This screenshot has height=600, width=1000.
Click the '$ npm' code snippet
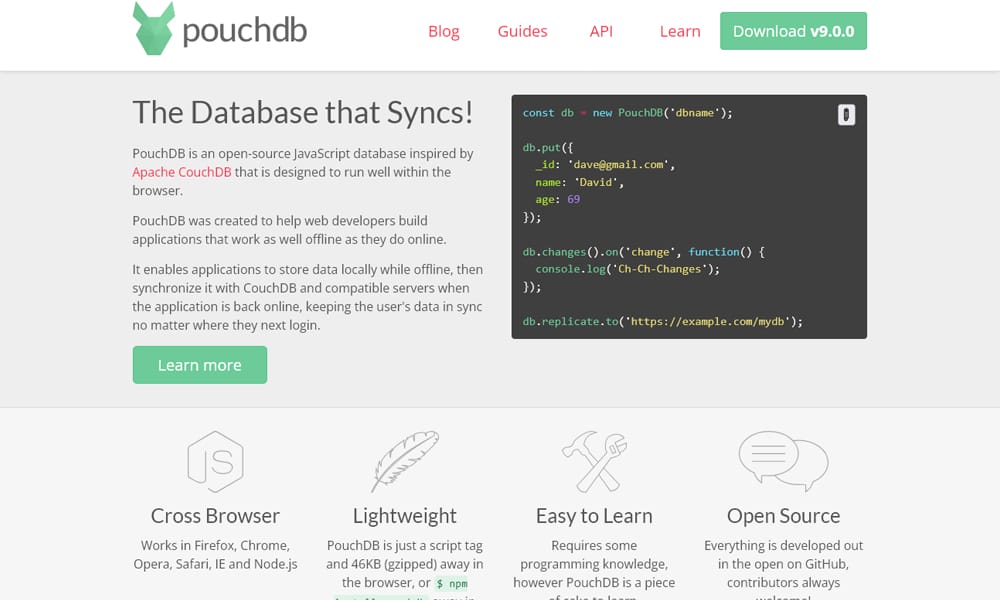coord(452,583)
